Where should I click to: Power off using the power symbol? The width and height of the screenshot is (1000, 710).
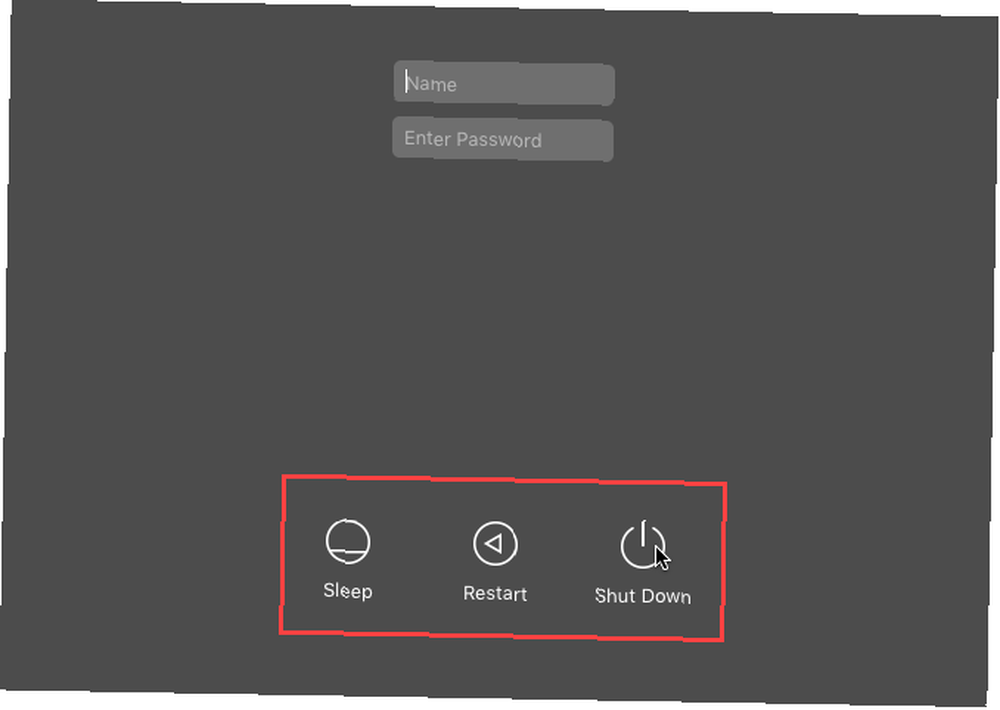click(x=643, y=545)
